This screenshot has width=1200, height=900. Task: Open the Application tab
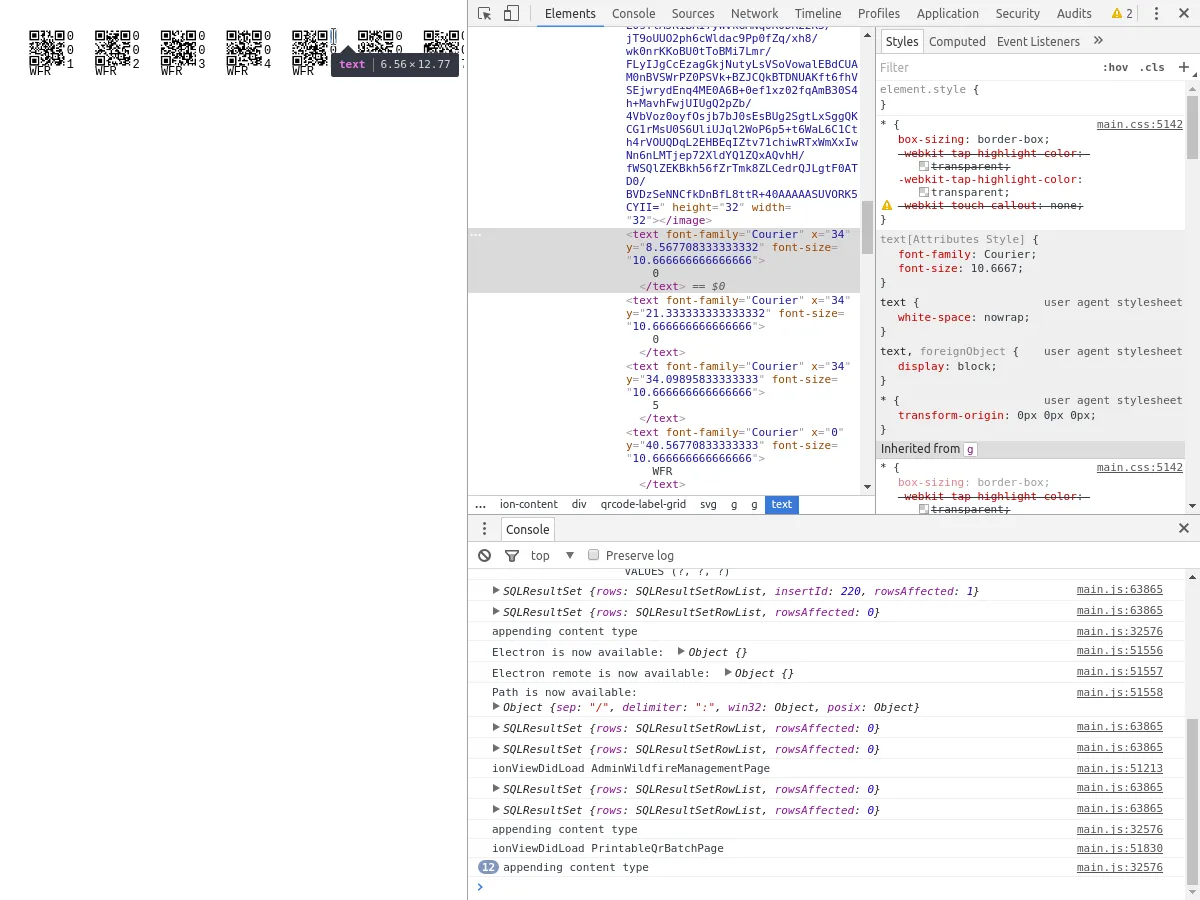948,13
